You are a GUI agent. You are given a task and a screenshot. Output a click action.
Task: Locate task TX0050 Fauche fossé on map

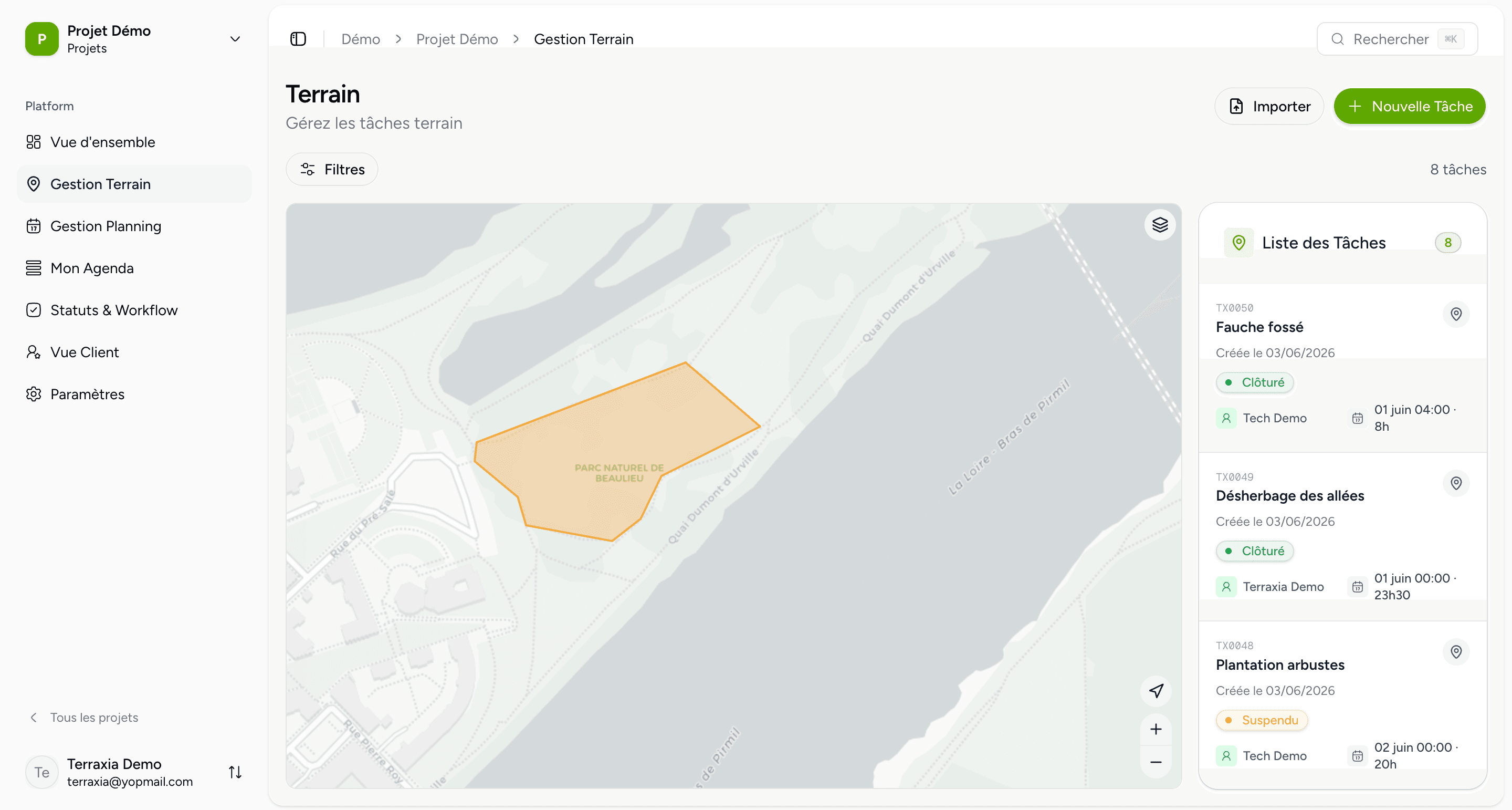[x=1456, y=314]
